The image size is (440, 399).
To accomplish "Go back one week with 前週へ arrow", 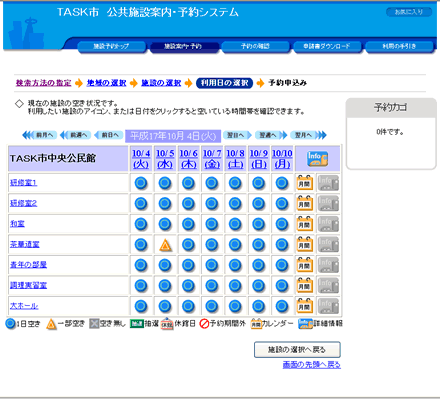I will (x=75, y=135).
